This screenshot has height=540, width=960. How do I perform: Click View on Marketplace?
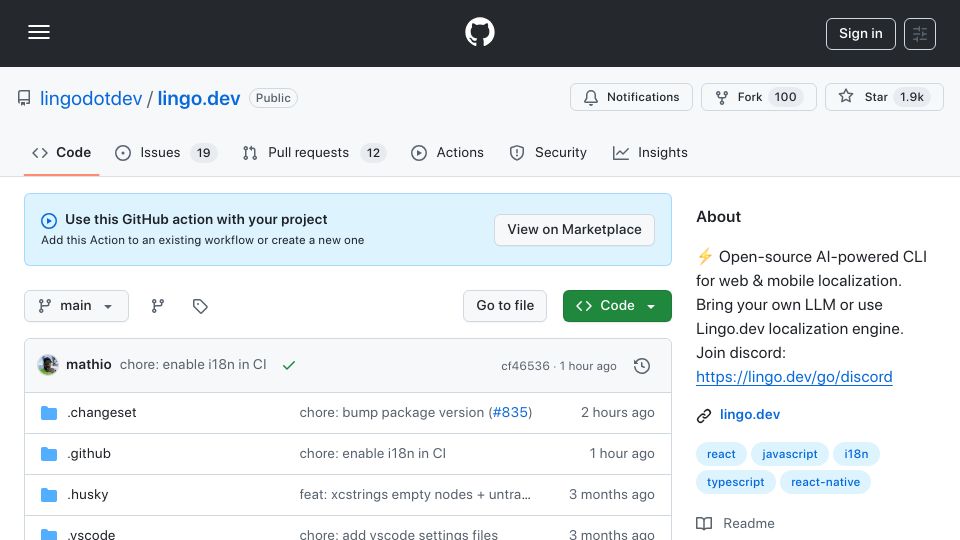click(574, 230)
